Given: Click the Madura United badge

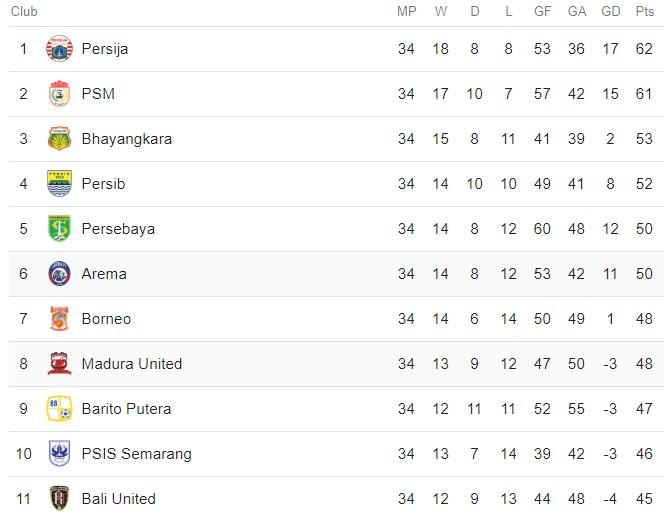Looking at the screenshot, I should click(60, 364).
